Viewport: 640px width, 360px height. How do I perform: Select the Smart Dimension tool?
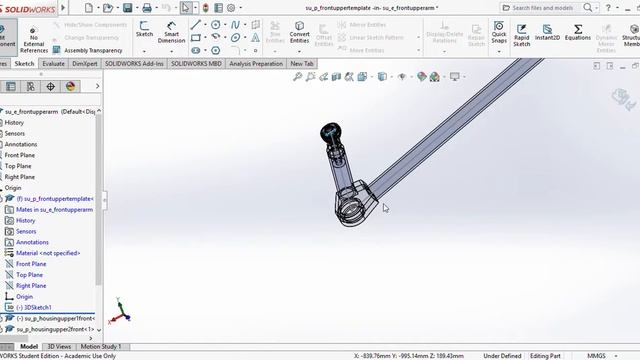coord(171,32)
